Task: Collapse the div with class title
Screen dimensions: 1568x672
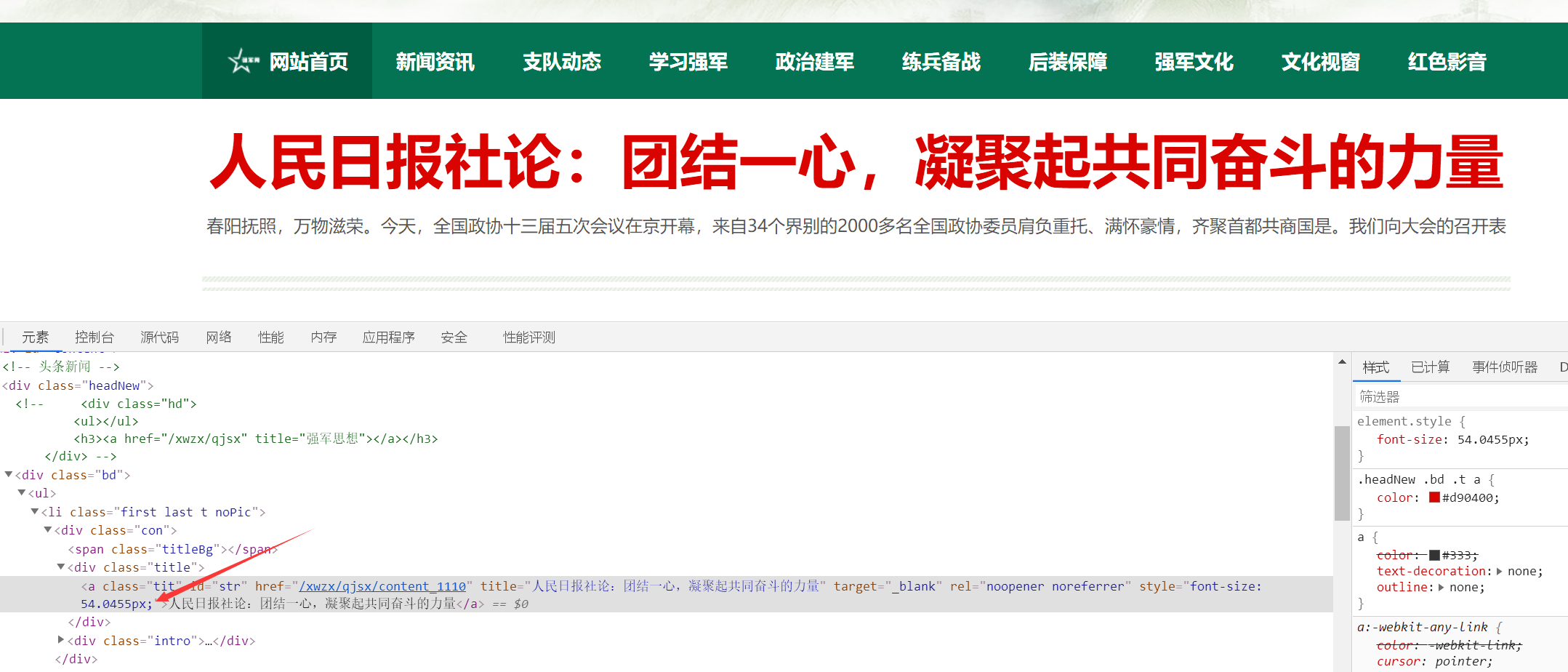Action: click(x=61, y=567)
